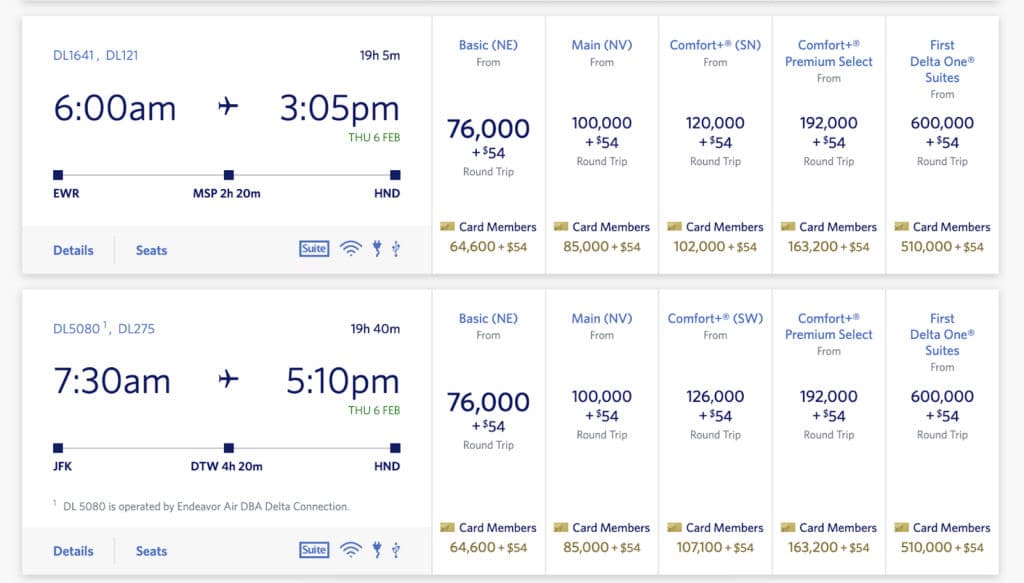
Task: Select Basic (NE) 76,000 fare on EWR flight
Action: [488, 139]
